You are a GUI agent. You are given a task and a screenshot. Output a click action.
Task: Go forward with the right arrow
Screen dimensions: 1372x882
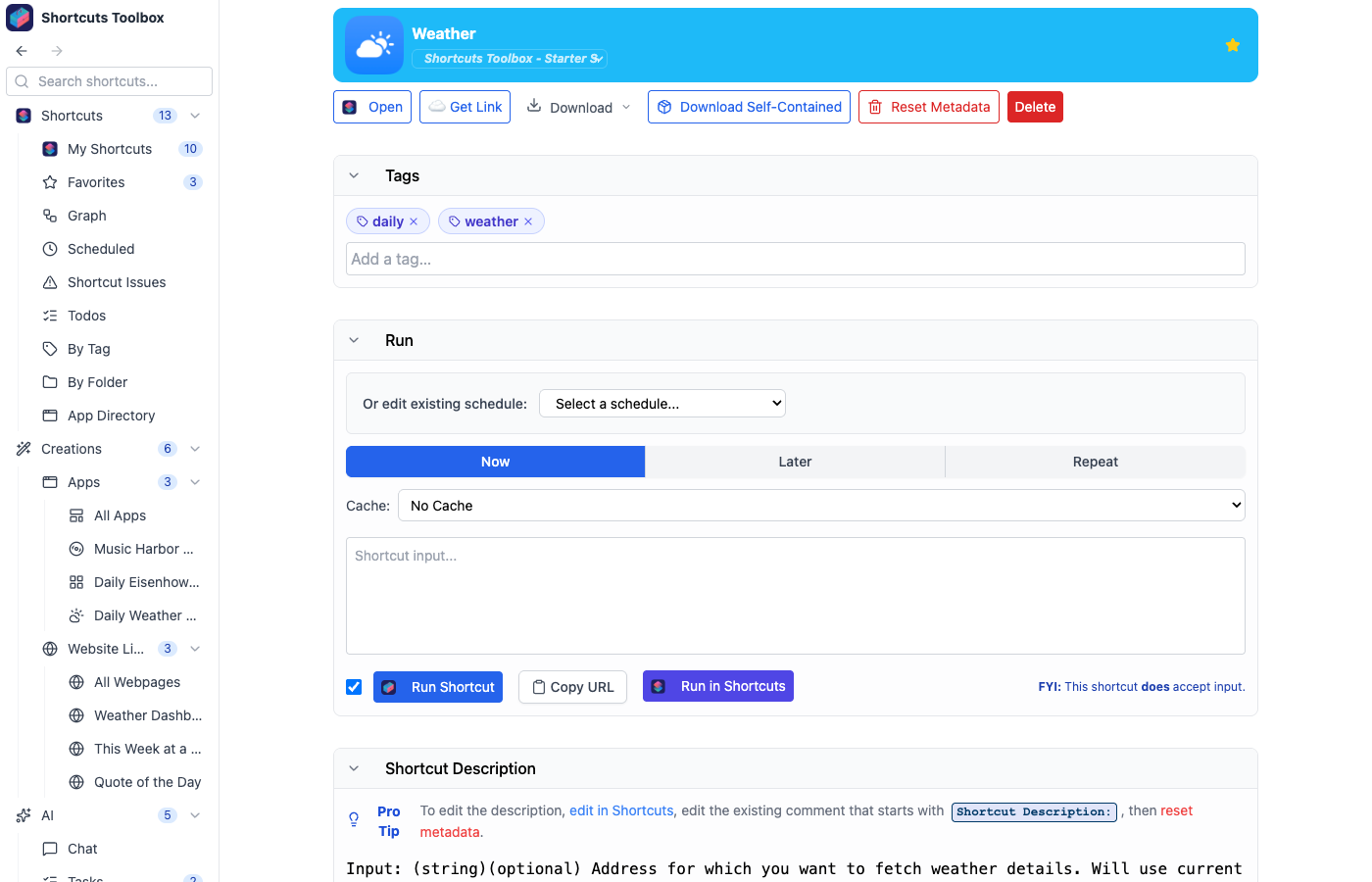point(57,51)
